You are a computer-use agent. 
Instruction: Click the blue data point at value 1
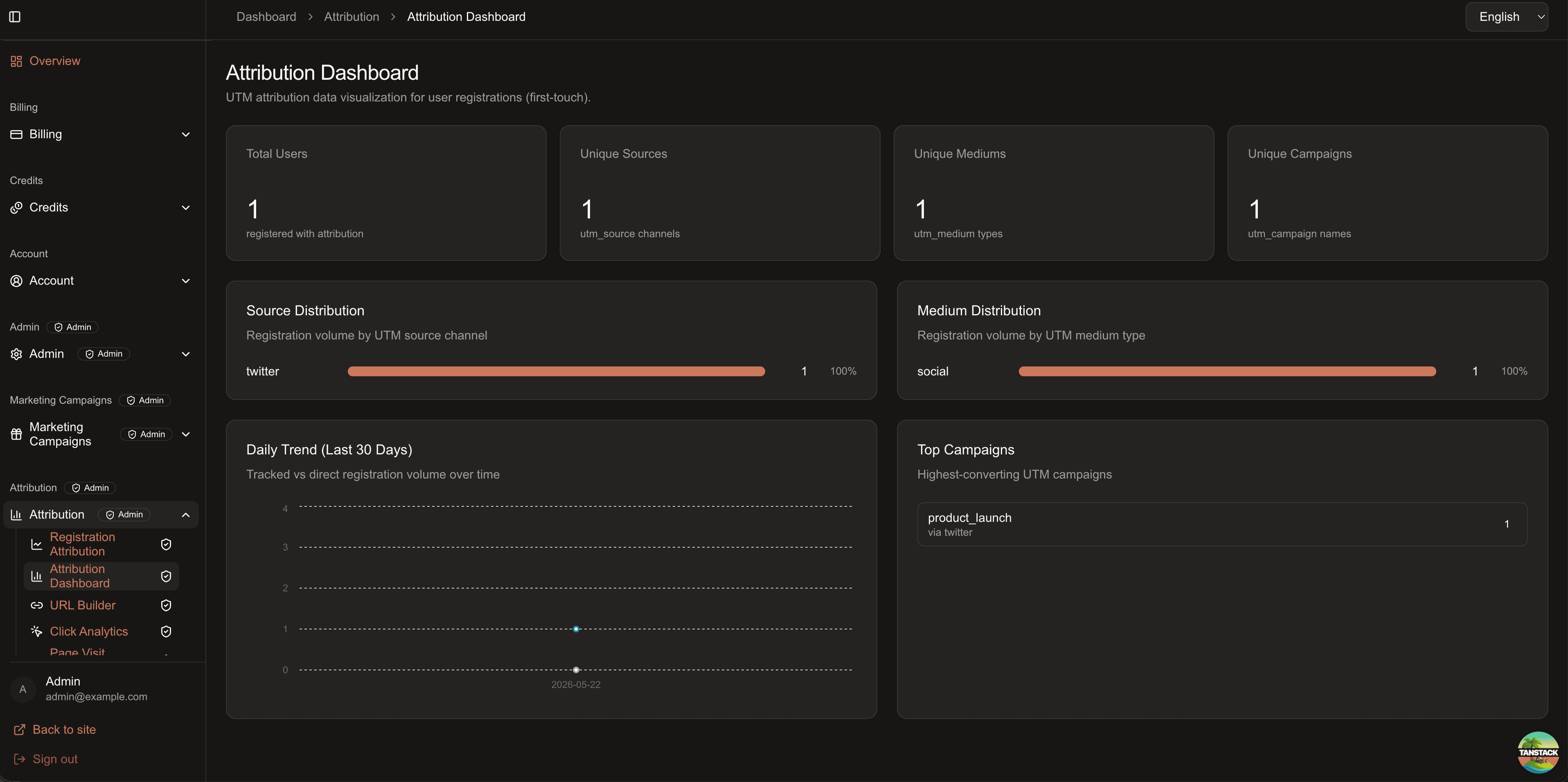tap(576, 629)
